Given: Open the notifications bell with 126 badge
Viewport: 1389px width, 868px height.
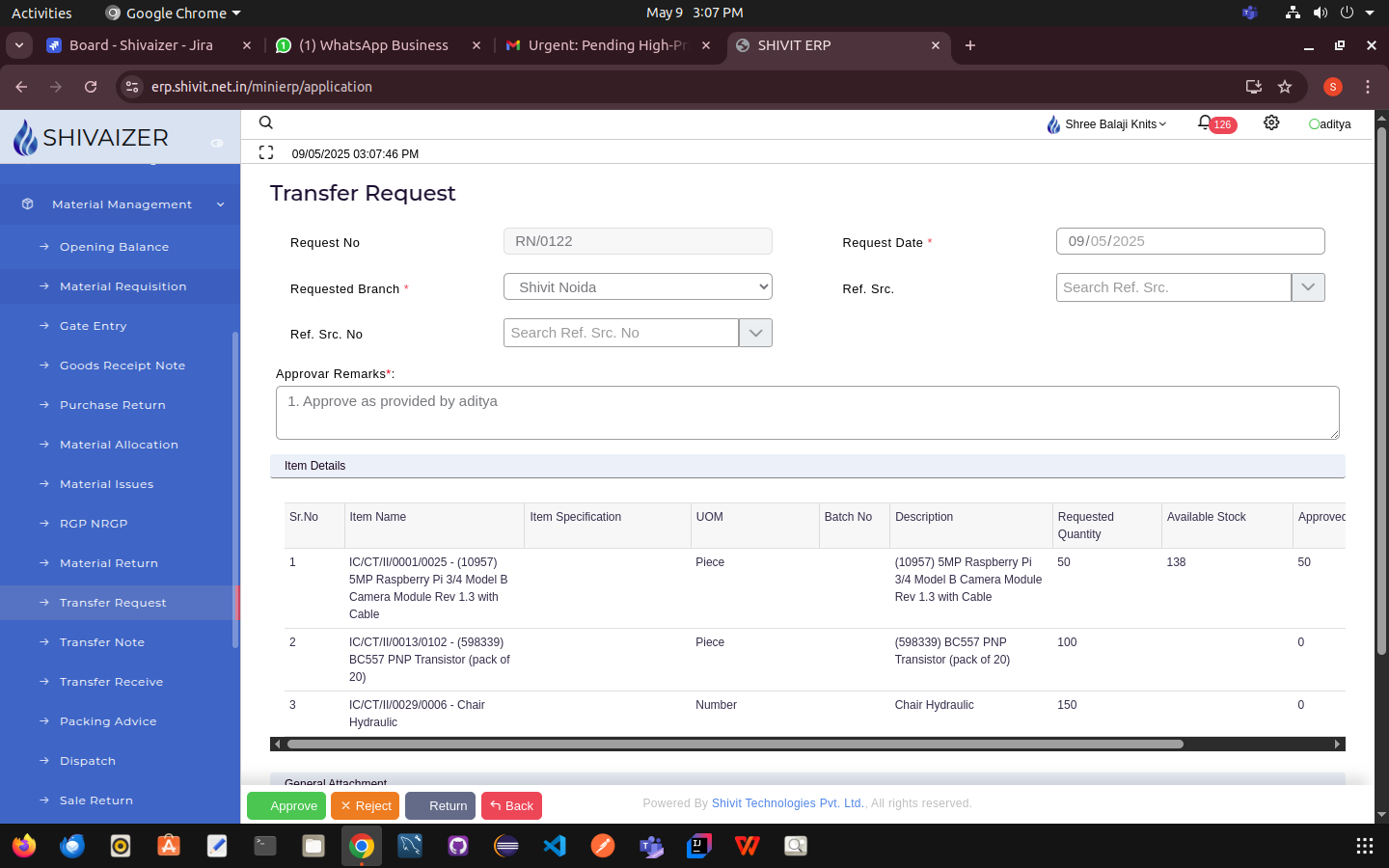Looking at the screenshot, I should (x=1206, y=122).
